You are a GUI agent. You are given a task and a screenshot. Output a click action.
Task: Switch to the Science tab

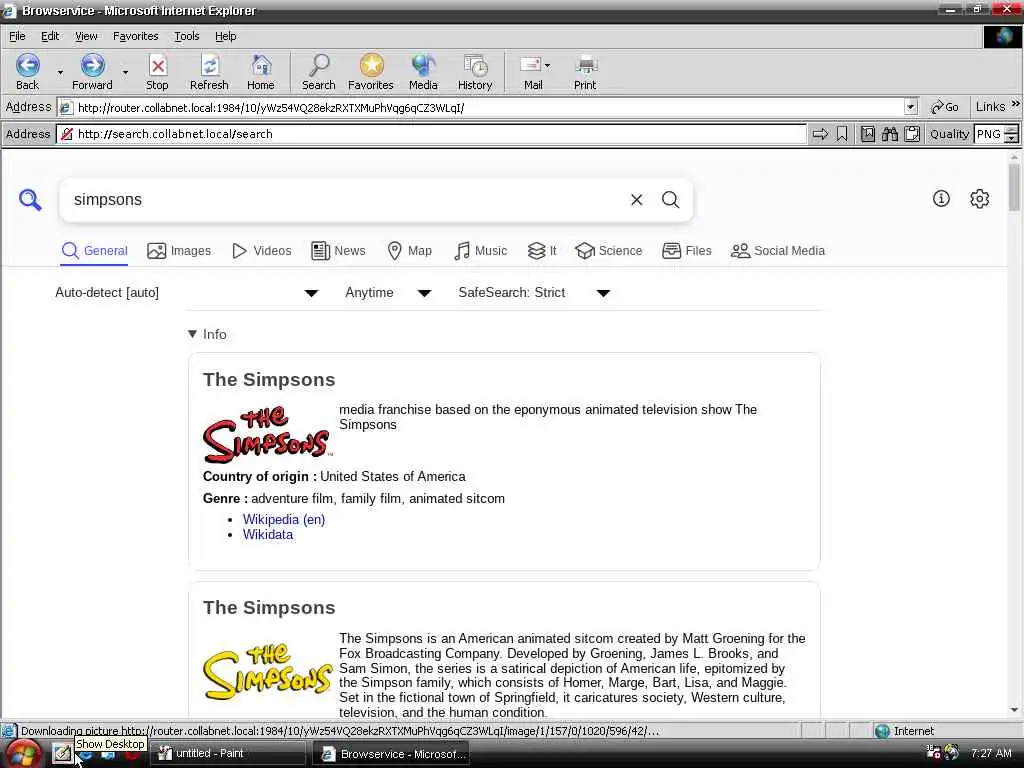(x=609, y=251)
